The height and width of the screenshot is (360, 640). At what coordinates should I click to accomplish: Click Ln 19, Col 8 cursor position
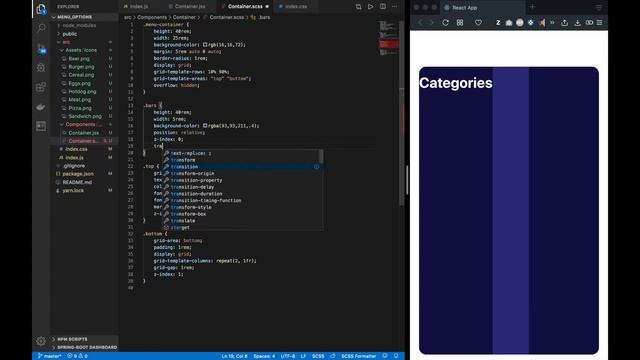point(234,356)
